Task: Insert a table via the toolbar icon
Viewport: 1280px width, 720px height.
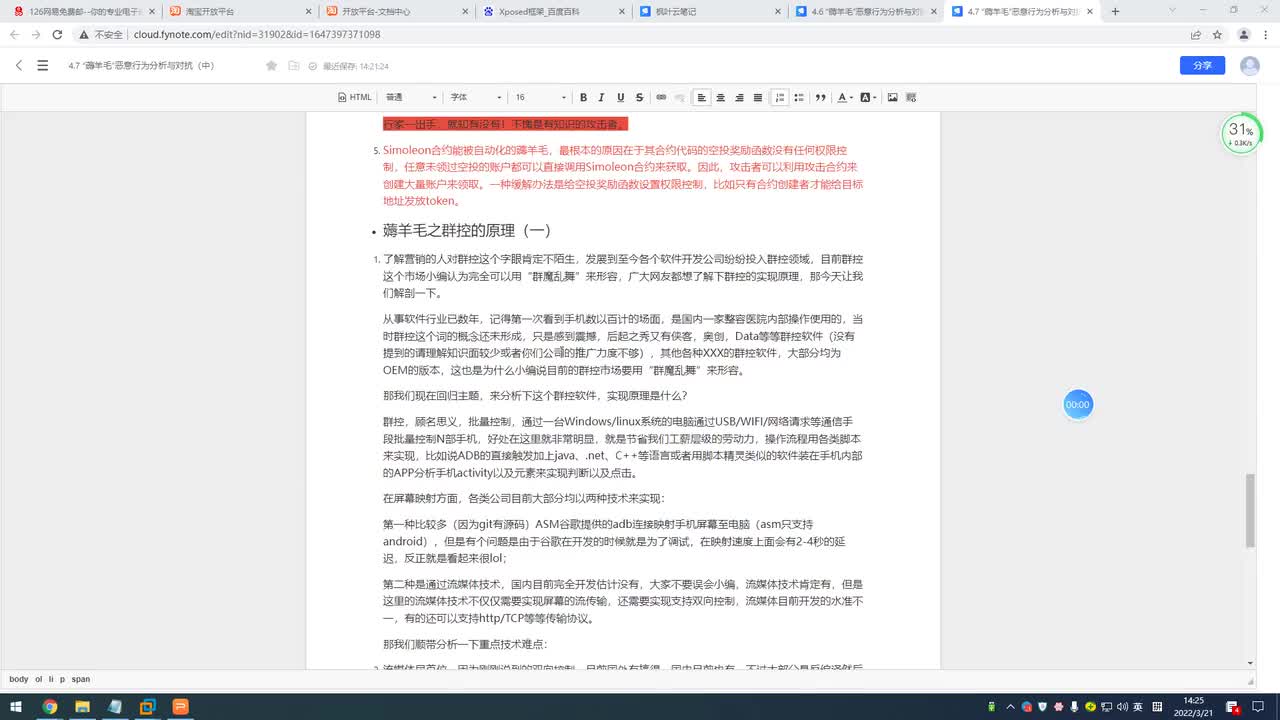Action: tap(911, 97)
